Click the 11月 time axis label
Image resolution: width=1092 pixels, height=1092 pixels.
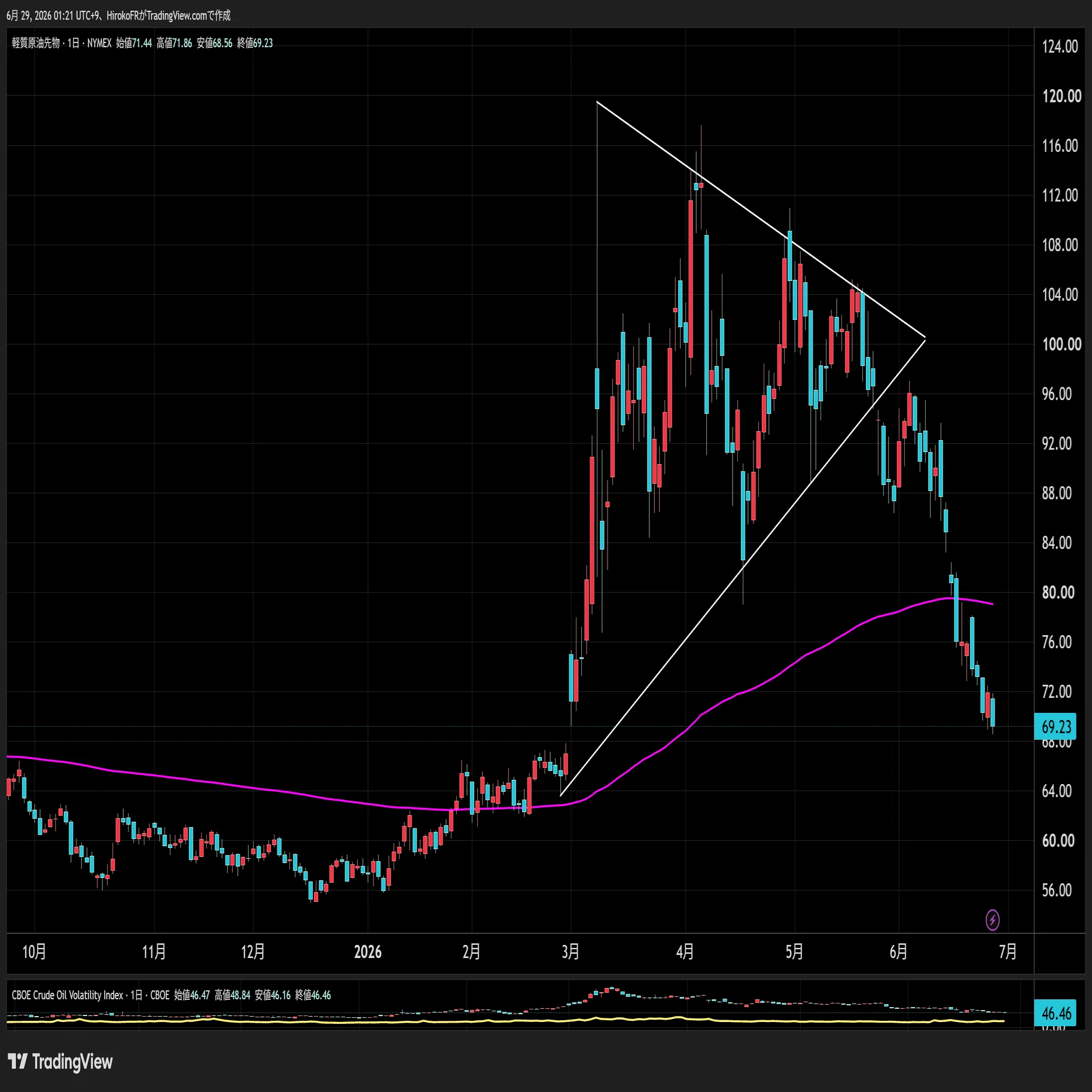[154, 951]
